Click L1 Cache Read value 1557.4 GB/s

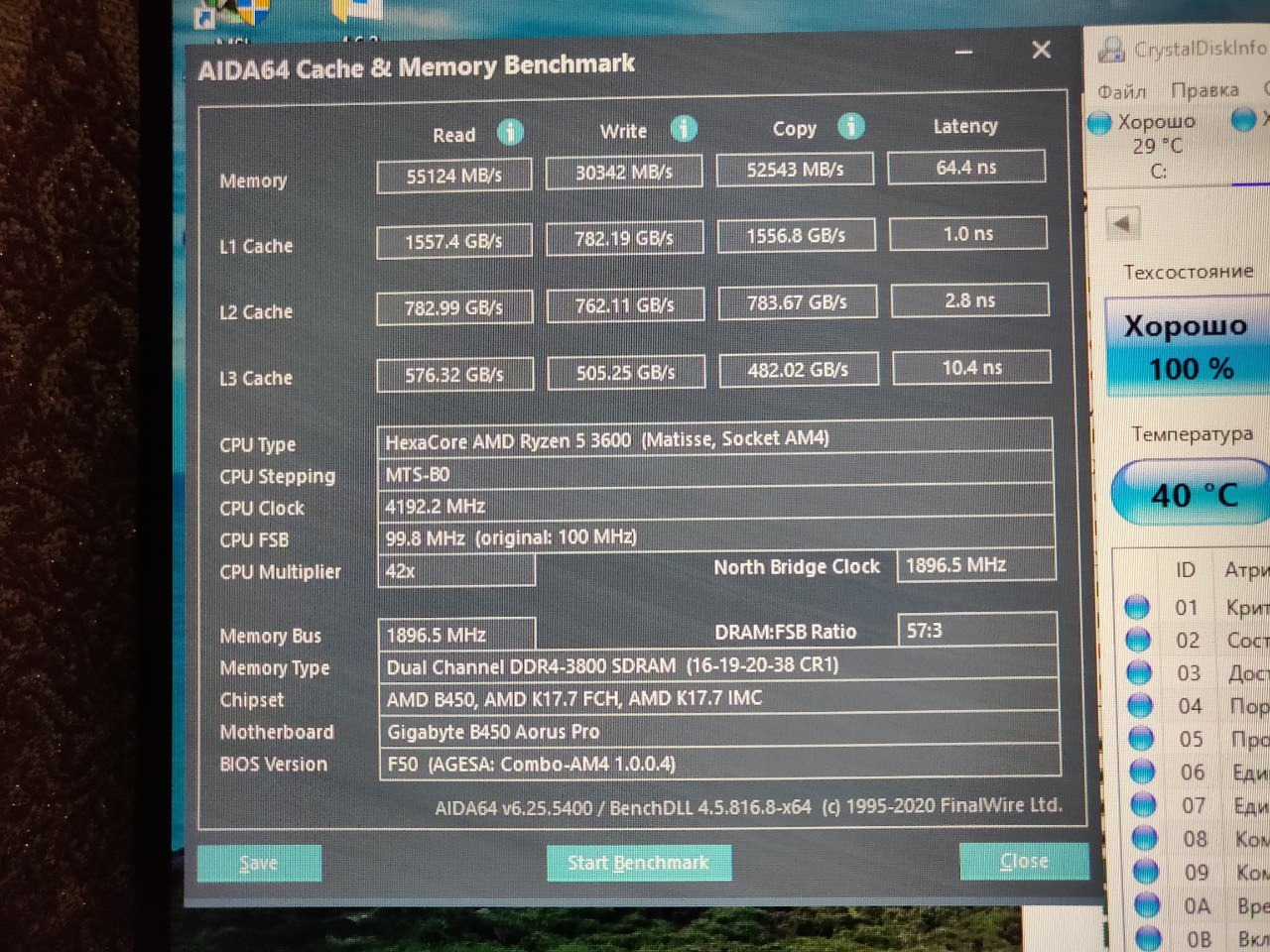(x=454, y=241)
